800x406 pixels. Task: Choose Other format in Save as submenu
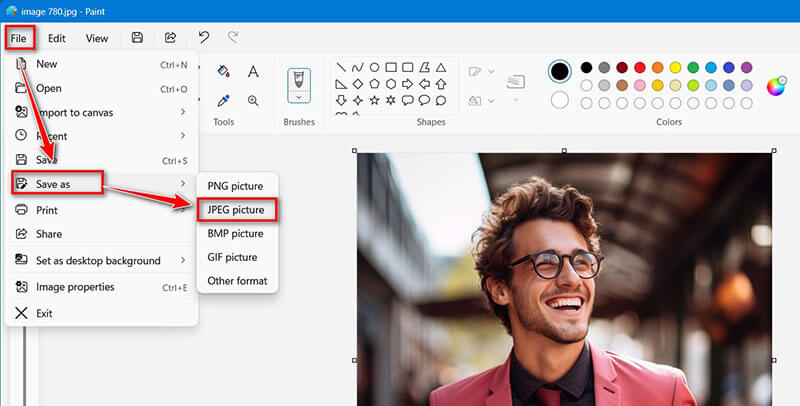(237, 281)
